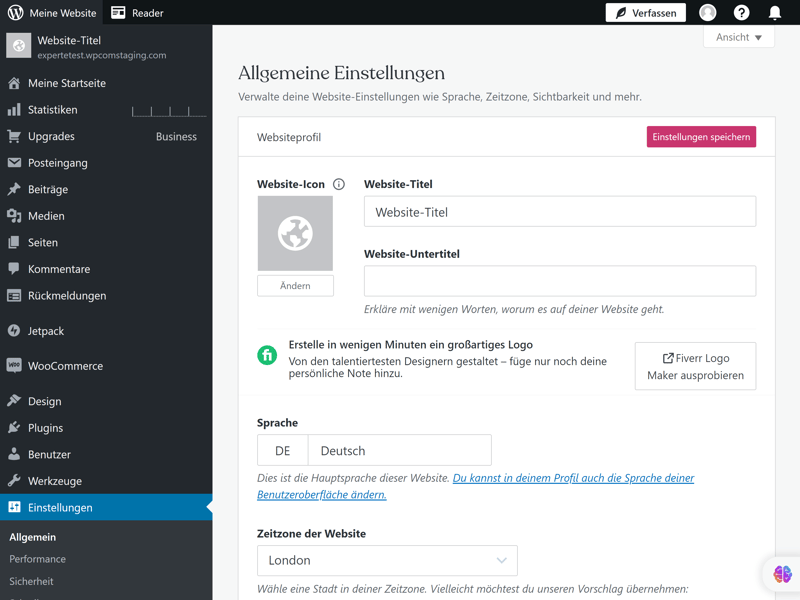This screenshot has height=600, width=800.
Task: Open Jetpack from the sidebar
Action: tap(46, 331)
